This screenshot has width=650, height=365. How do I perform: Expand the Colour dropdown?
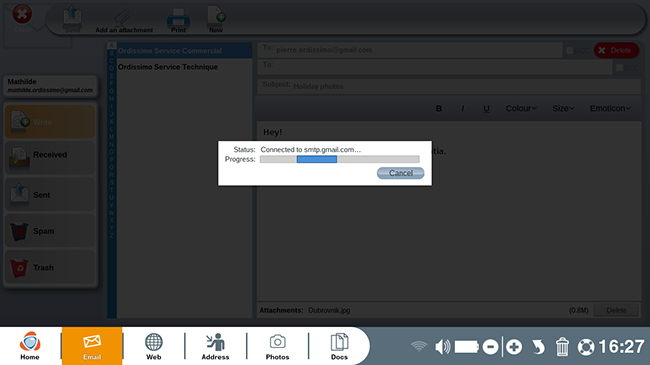coord(521,109)
